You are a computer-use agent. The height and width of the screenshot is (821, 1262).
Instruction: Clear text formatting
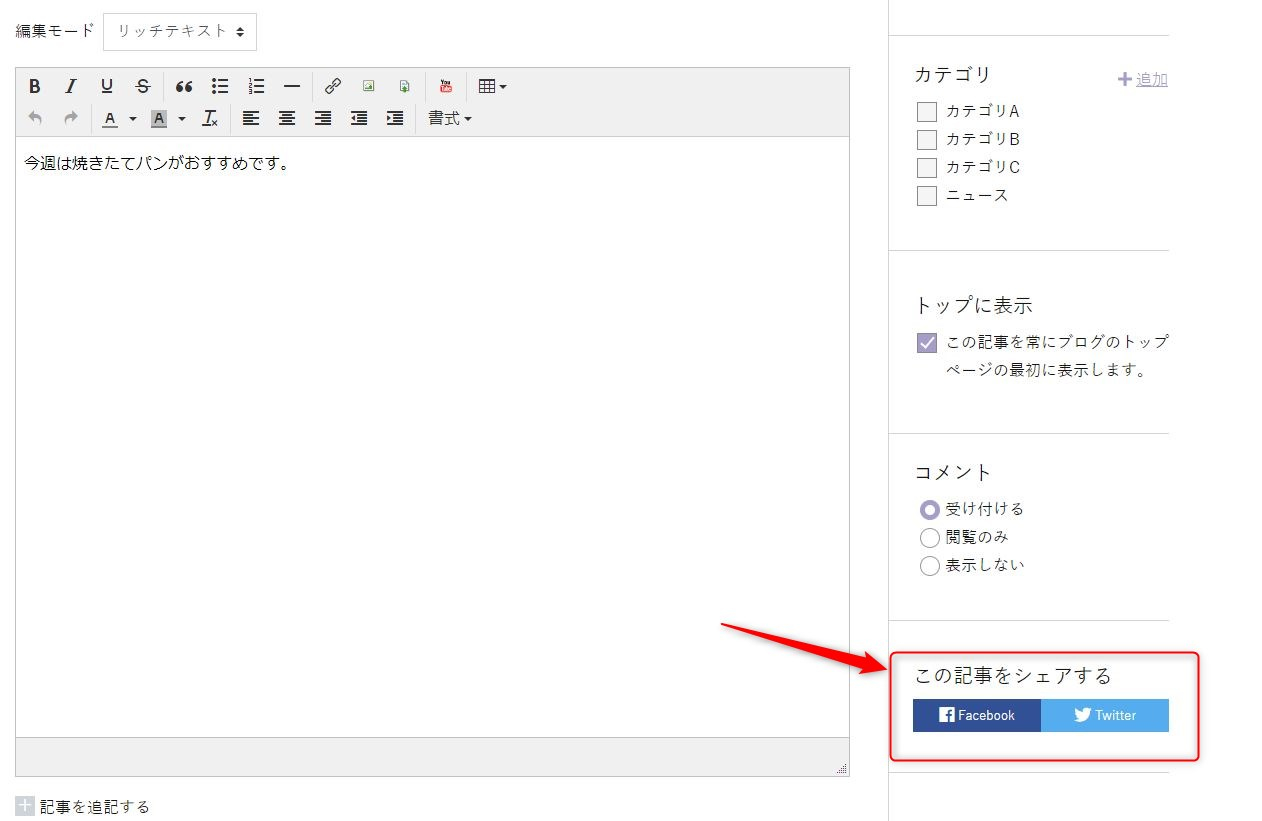click(210, 118)
